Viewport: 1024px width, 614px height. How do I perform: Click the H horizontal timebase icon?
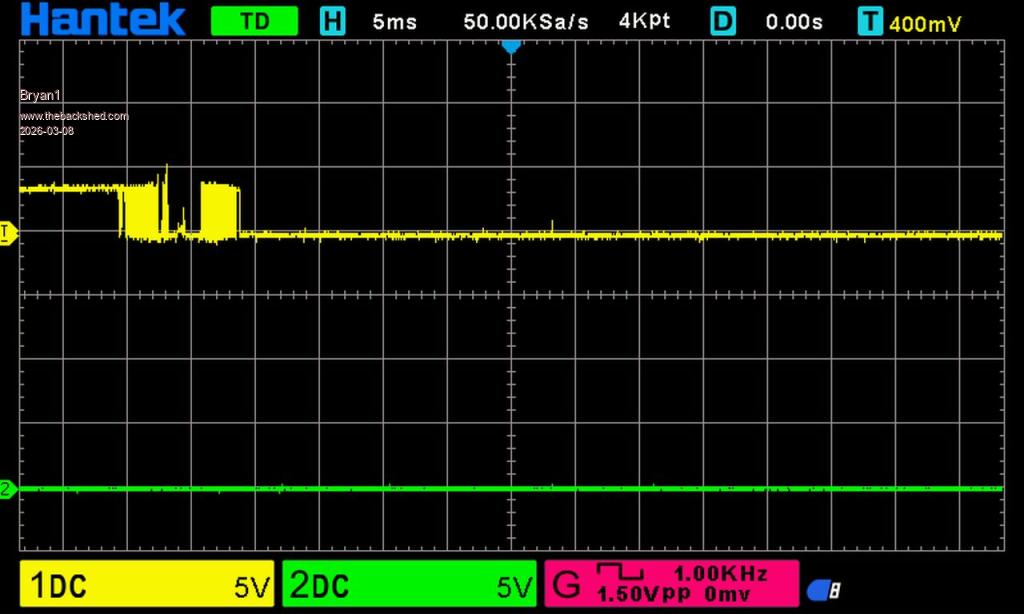tap(332, 21)
